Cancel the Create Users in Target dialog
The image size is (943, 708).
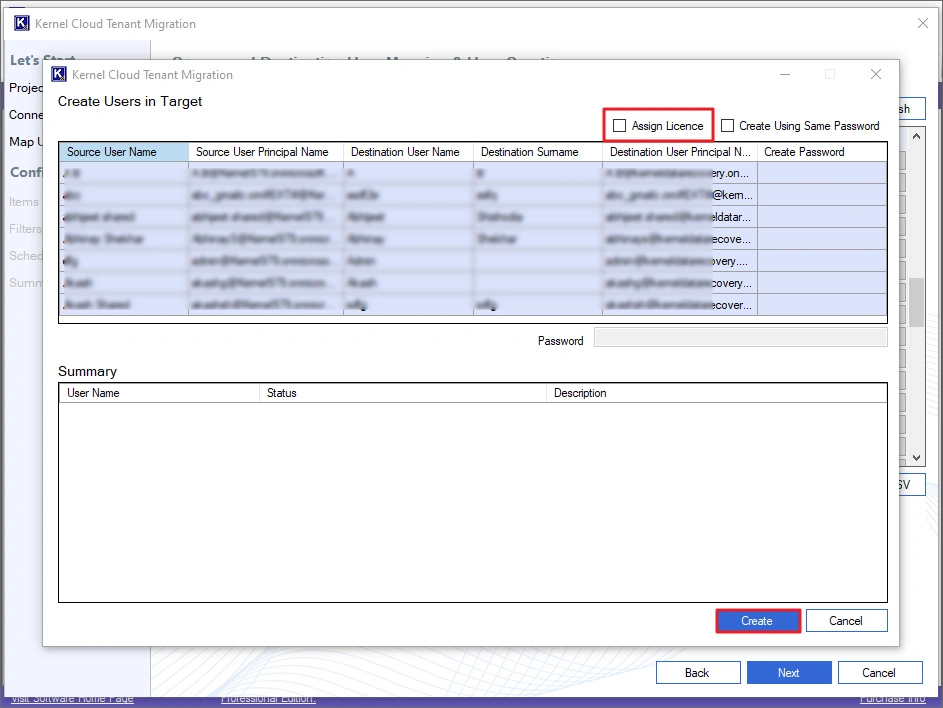point(846,620)
